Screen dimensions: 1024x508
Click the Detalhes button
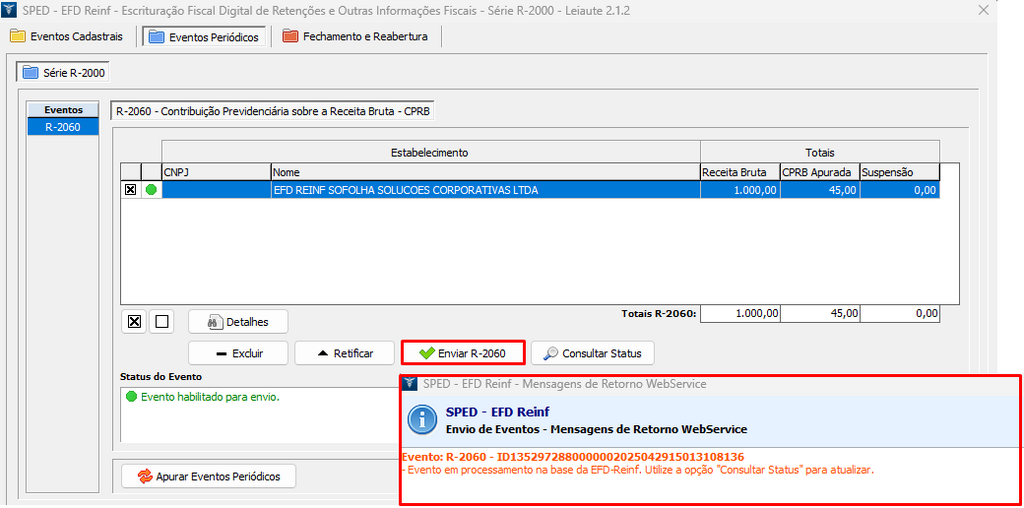pos(237,322)
